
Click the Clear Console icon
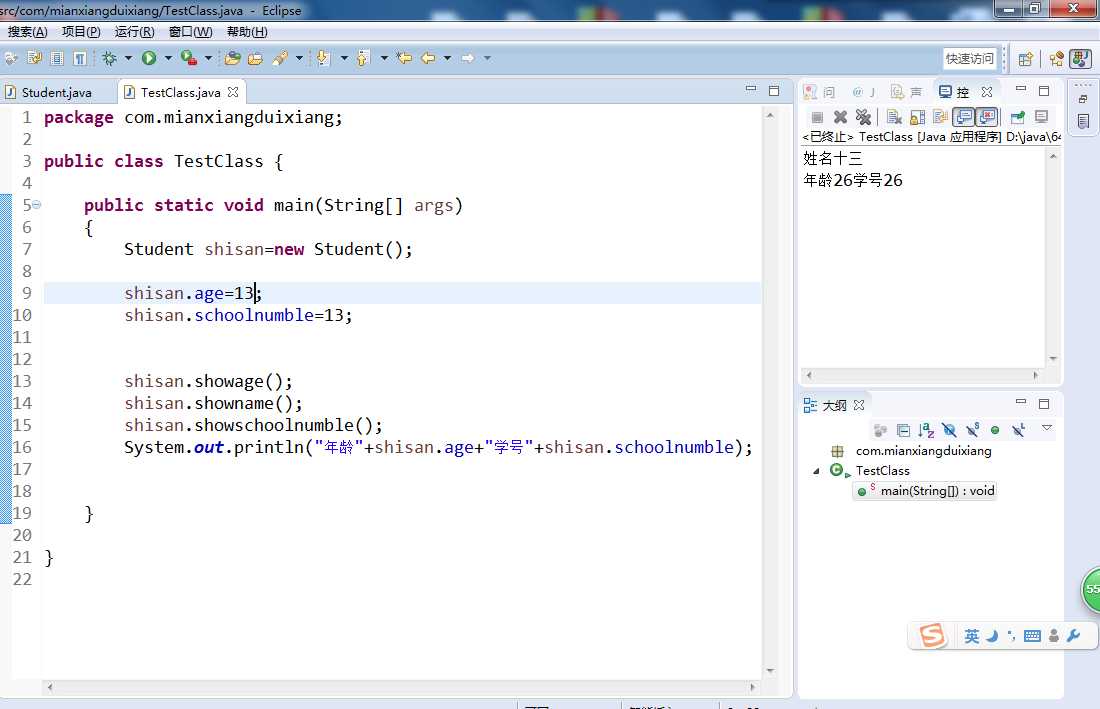click(x=894, y=117)
